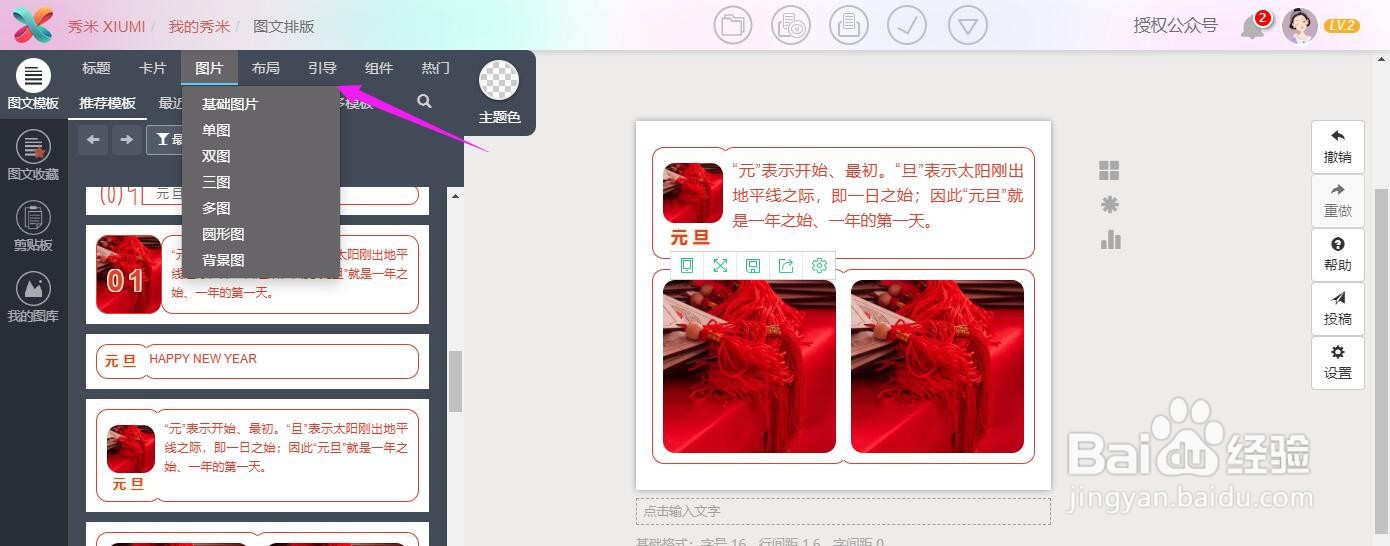Click the 投稿 submit button
Image resolution: width=1390 pixels, height=546 pixels.
point(1337,308)
